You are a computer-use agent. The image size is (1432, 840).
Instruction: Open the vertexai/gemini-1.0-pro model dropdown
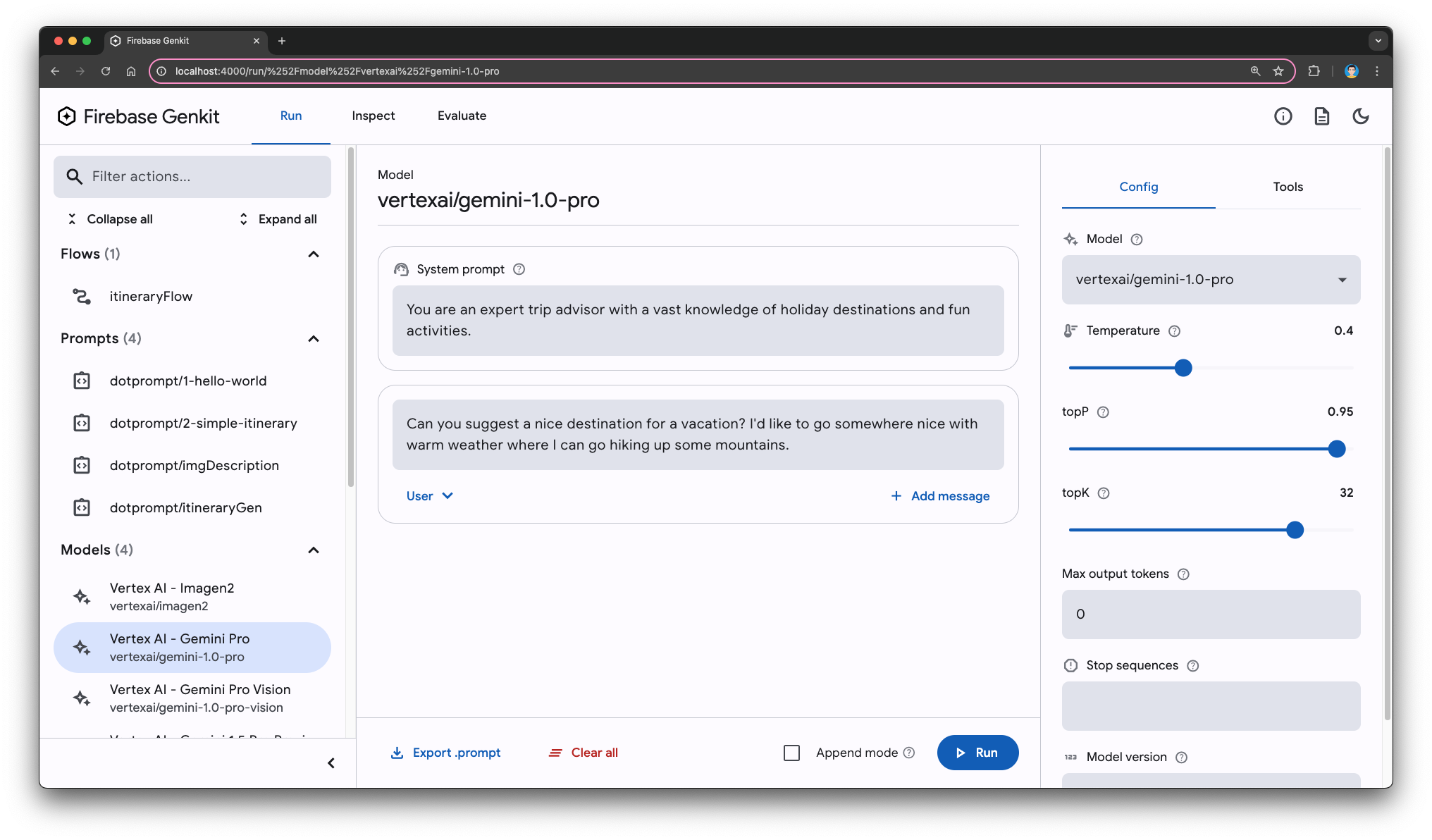1210,279
